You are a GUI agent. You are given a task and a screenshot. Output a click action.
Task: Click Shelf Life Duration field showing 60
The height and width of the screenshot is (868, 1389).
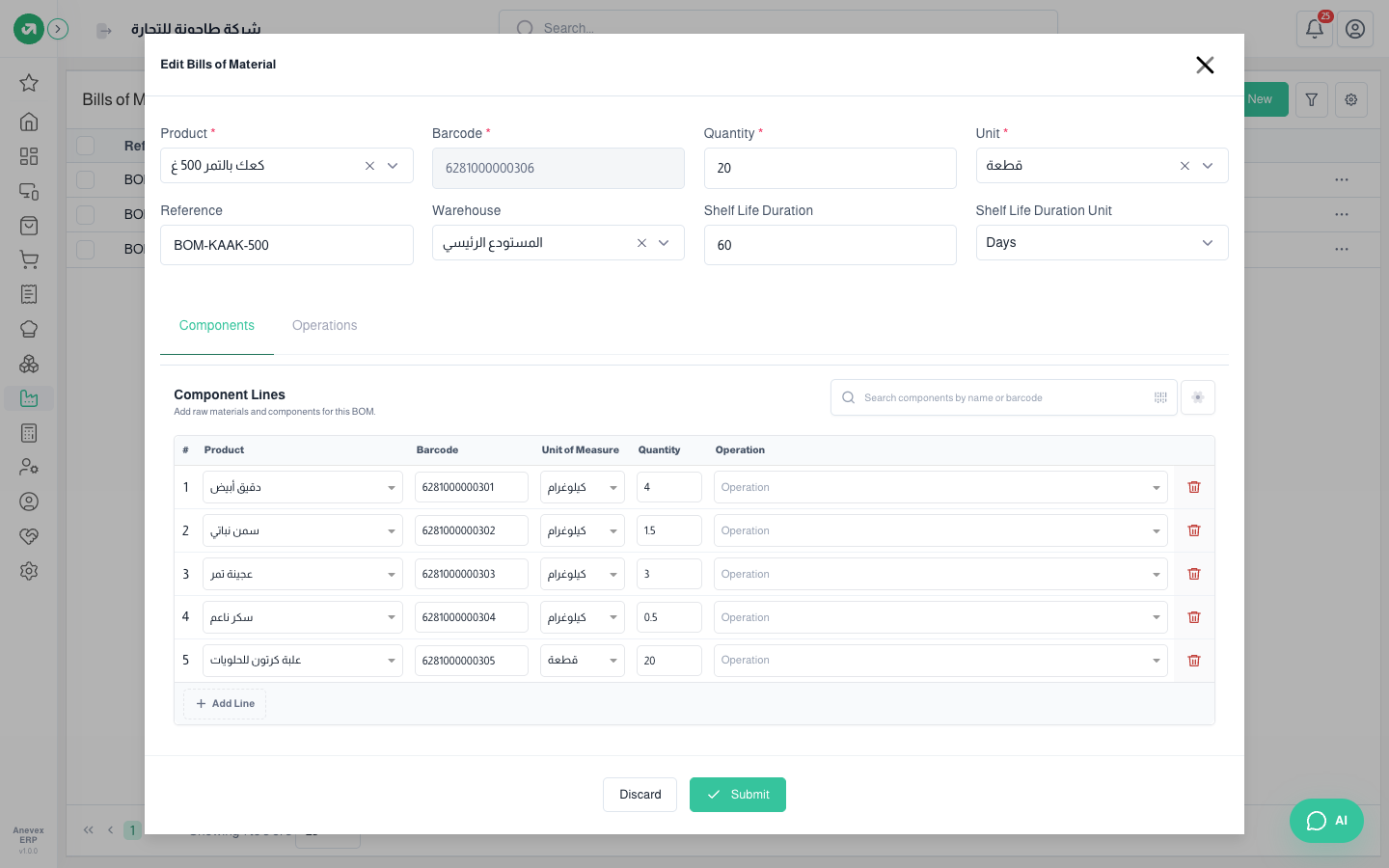(831, 245)
